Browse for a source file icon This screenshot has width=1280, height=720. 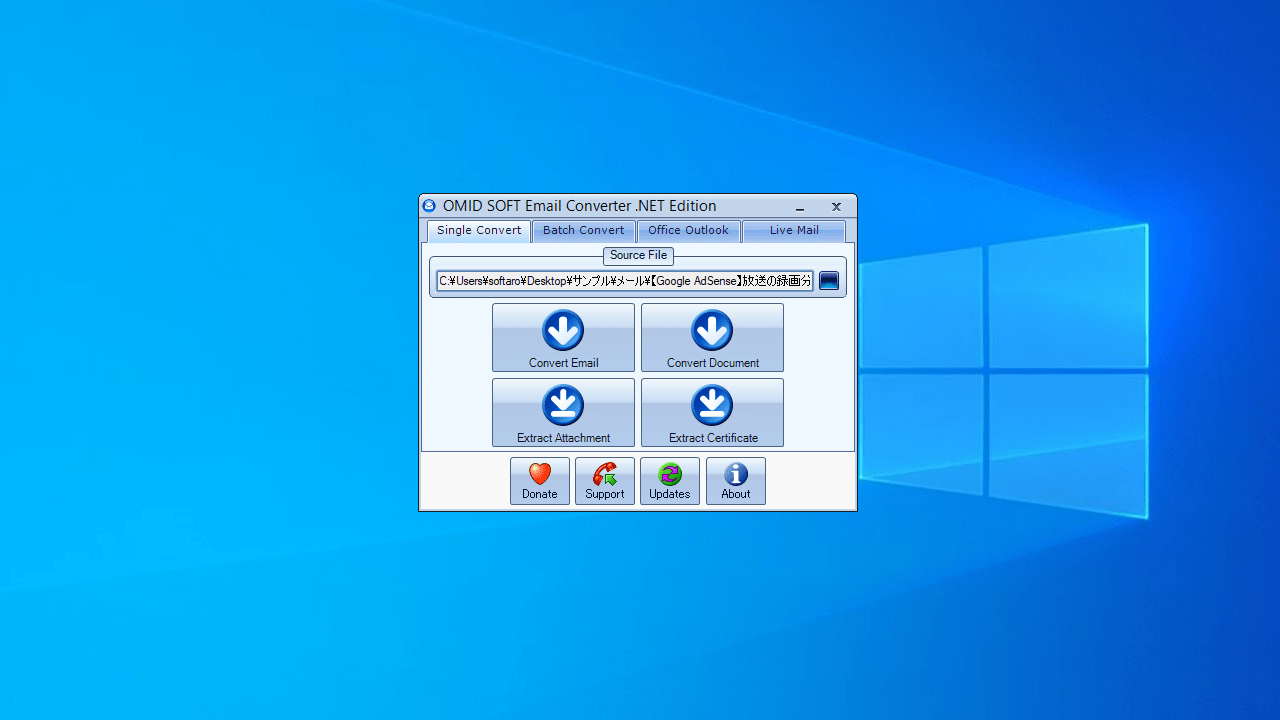pos(829,281)
